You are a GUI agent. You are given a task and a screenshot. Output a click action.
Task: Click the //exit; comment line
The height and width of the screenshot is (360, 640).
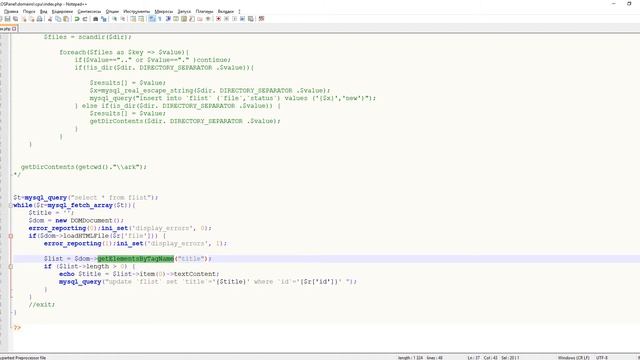click(x=42, y=304)
